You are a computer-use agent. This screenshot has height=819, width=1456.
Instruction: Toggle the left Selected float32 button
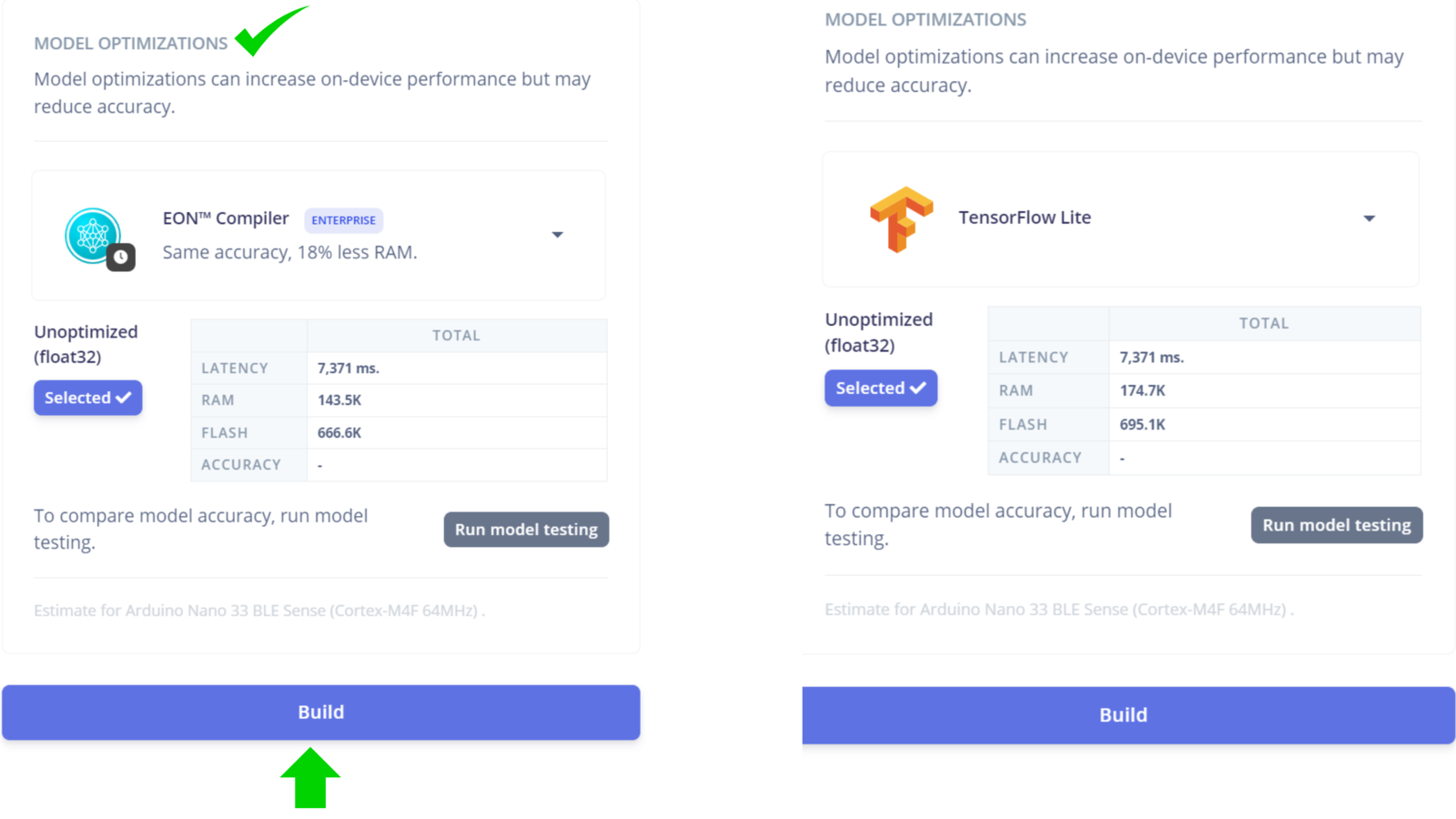88,398
